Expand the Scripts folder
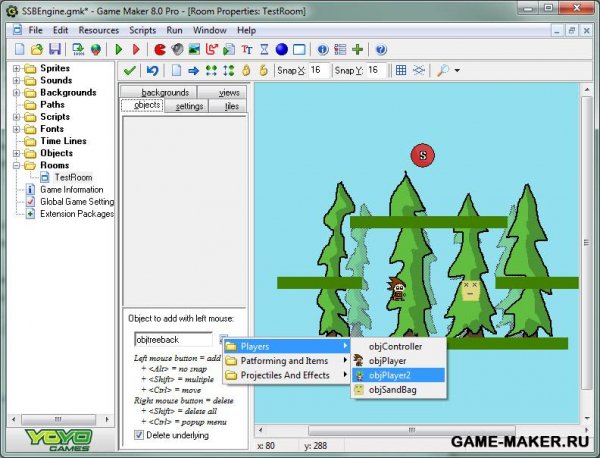This screenshot has height=458, width=600. click(x=16, y=117)
